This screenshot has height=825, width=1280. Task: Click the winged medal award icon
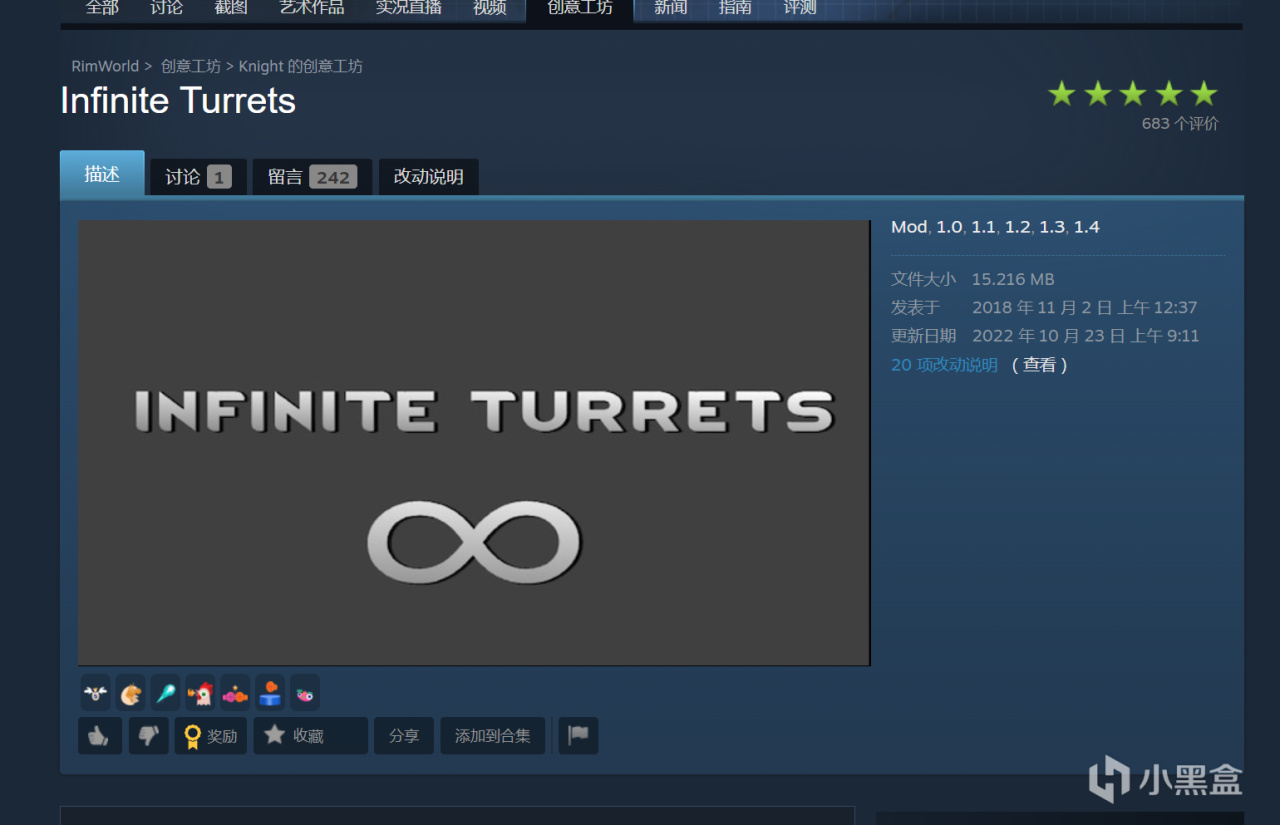(x=96, y=692)
